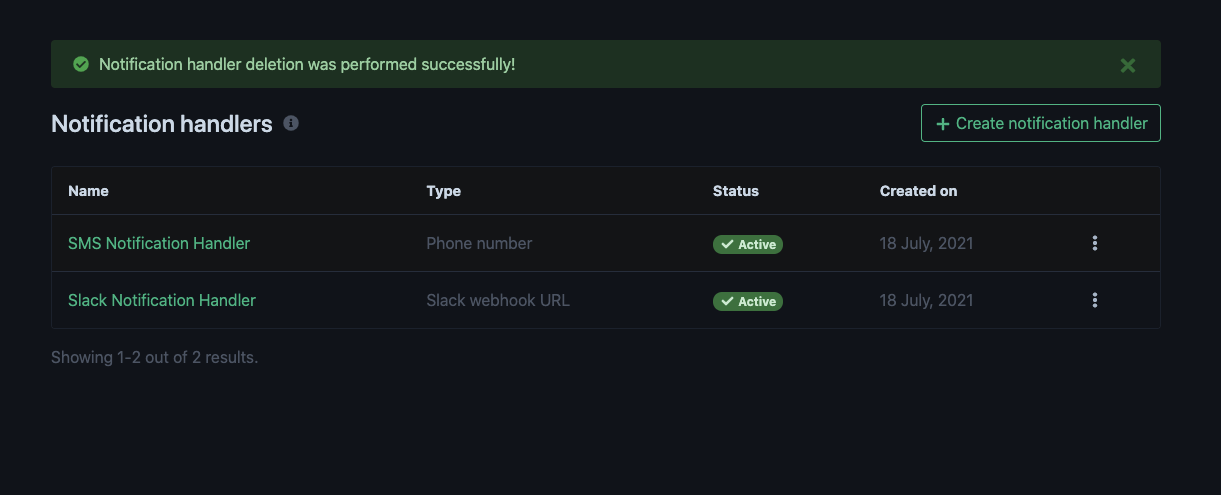Click the Slack handler's 18 July, 2021 date
1221x495 pixels.
(x=926, y=300)
